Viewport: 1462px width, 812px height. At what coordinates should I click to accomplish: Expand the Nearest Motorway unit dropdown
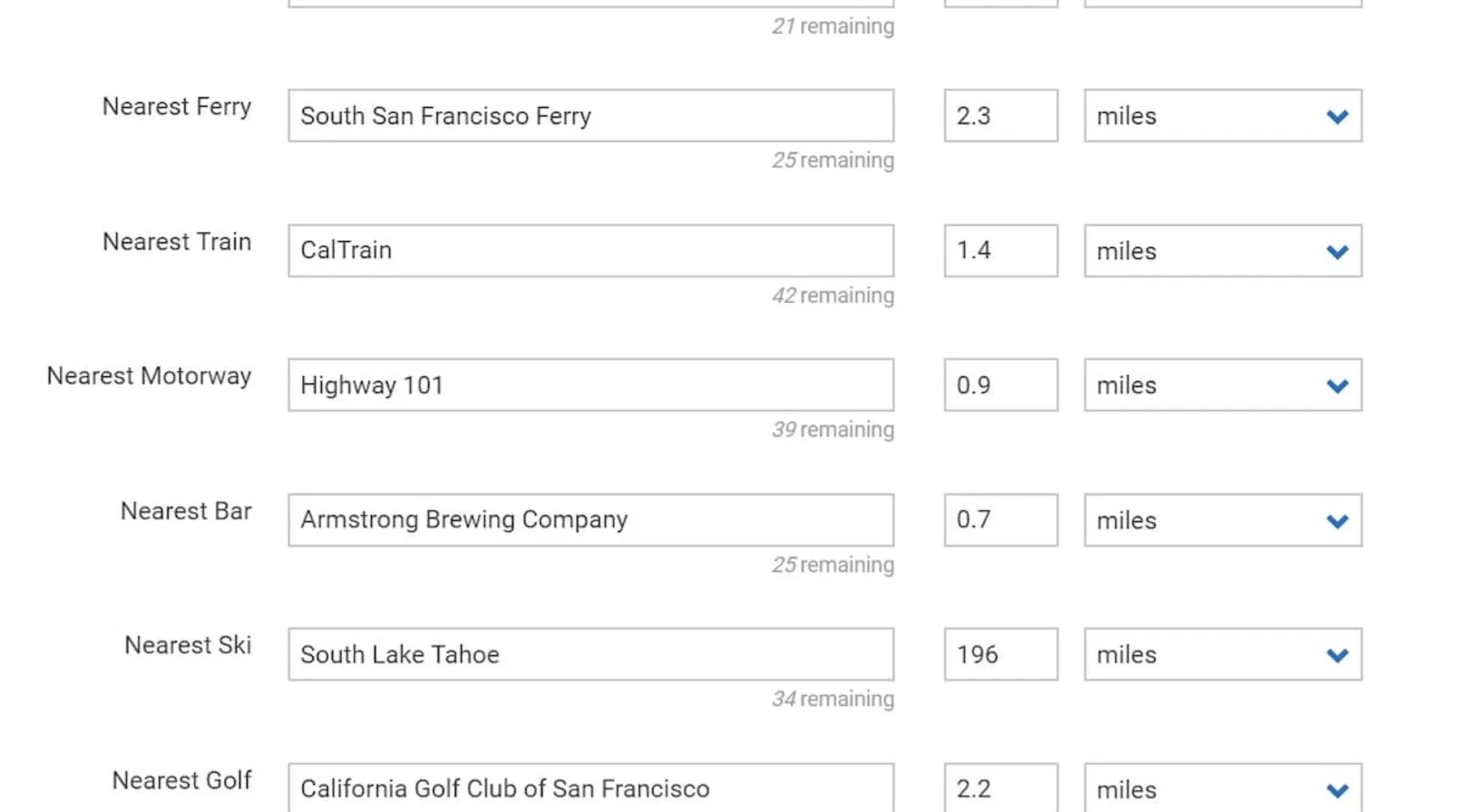(x=1222, y=385)
